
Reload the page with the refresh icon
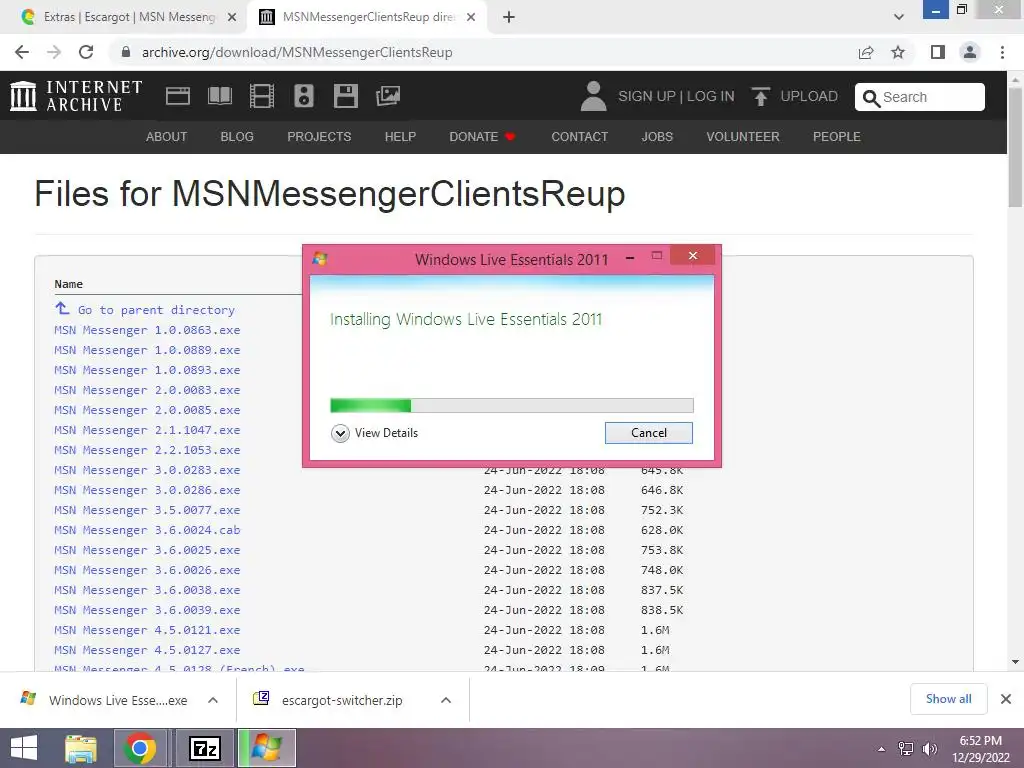coord(86,52)
